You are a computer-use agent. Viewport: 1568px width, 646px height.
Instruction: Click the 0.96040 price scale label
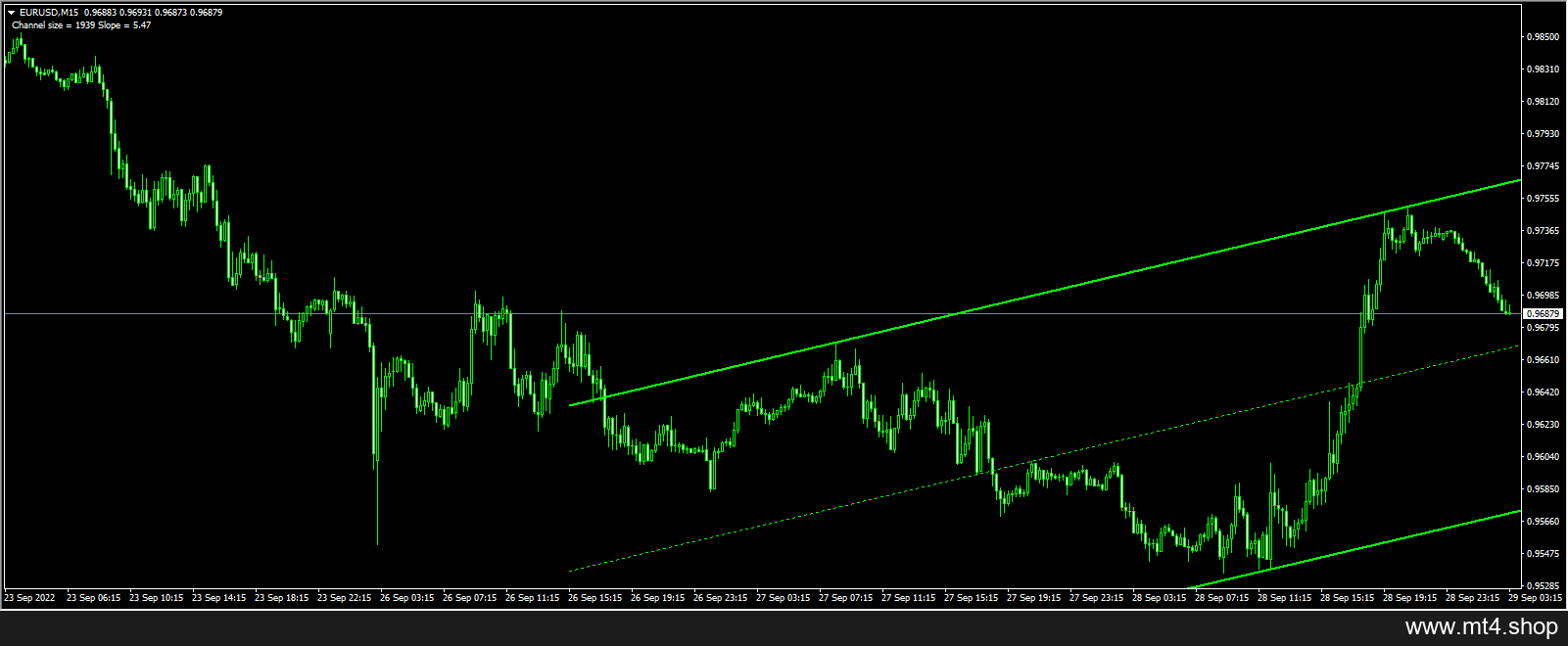point(1543,457)
